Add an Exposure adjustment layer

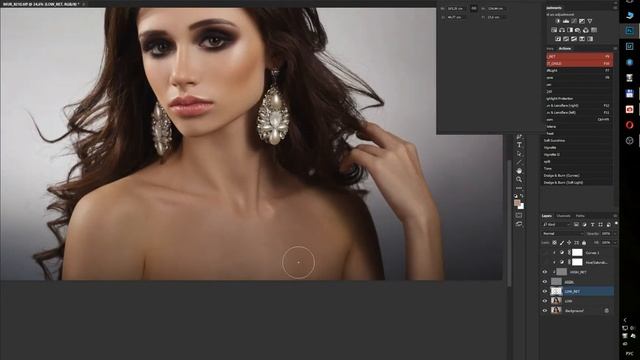coord(582,21)
